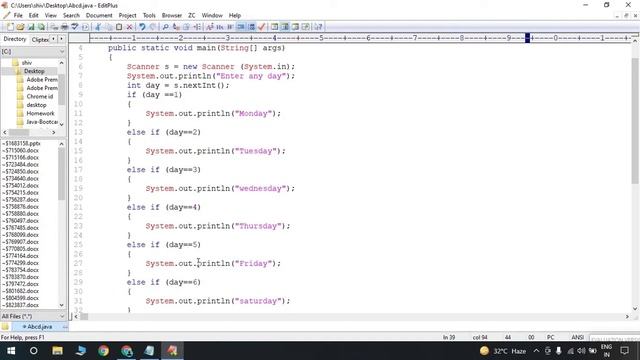Click the 'public static void main' code line

pos(196,48)
